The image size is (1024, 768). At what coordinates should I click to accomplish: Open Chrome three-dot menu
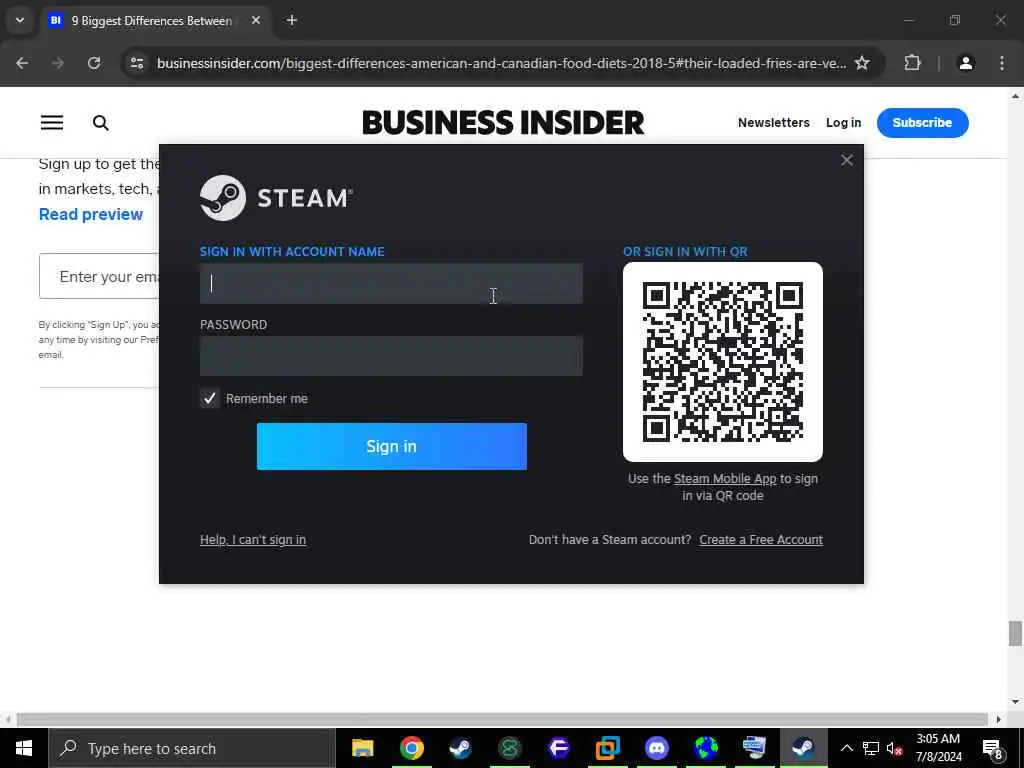pyautogui.click(x=1002, y=63)
